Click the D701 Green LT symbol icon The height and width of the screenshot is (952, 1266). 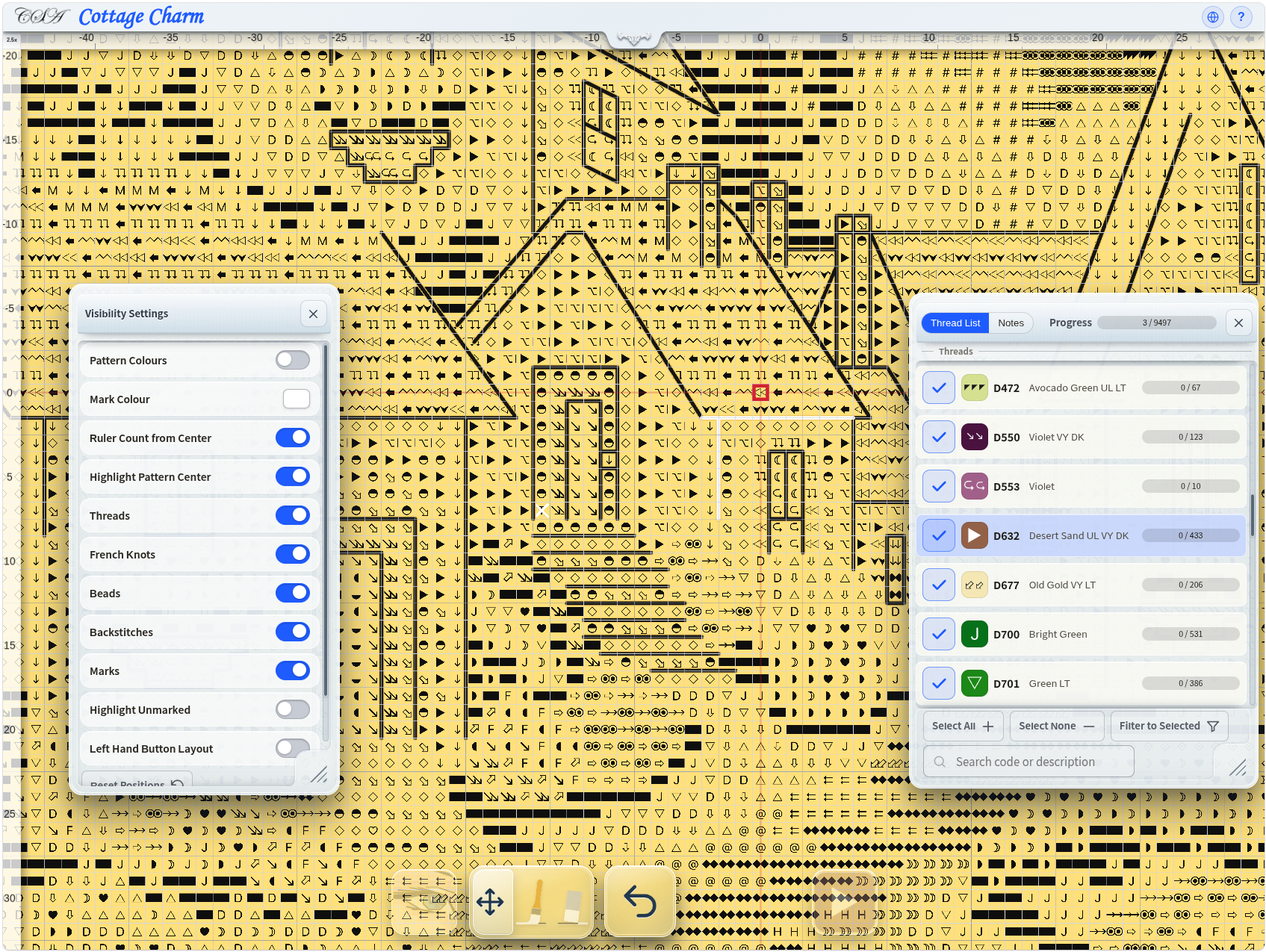point(974,684)
